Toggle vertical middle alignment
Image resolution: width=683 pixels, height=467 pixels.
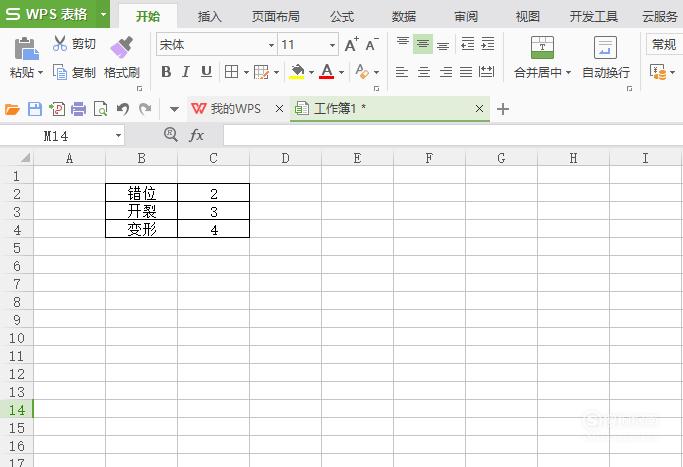tap(423, 44)
